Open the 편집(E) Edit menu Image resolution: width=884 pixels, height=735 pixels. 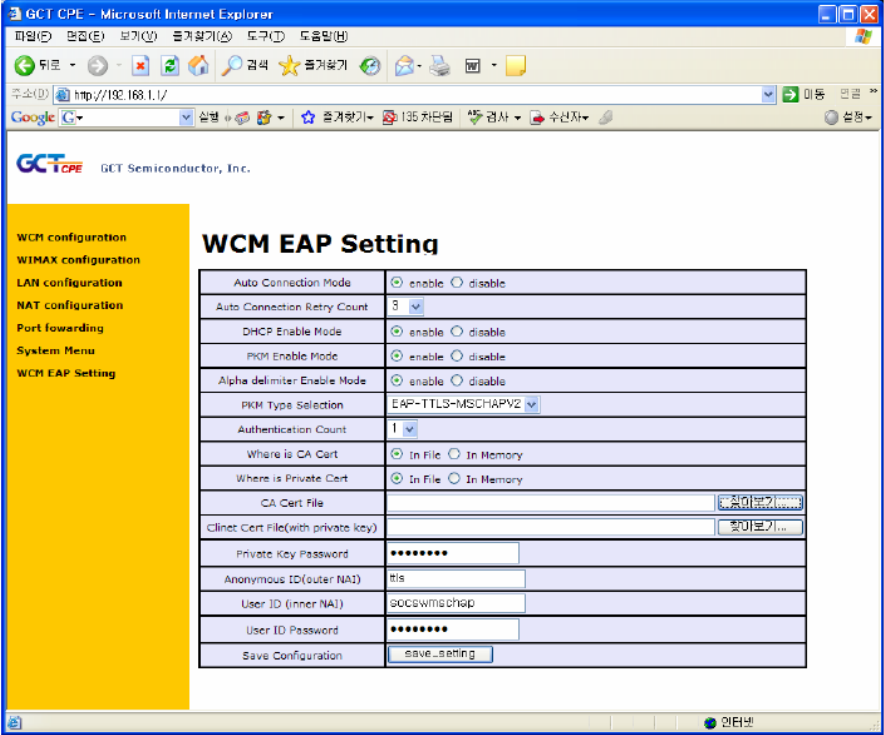coord(85,37)
